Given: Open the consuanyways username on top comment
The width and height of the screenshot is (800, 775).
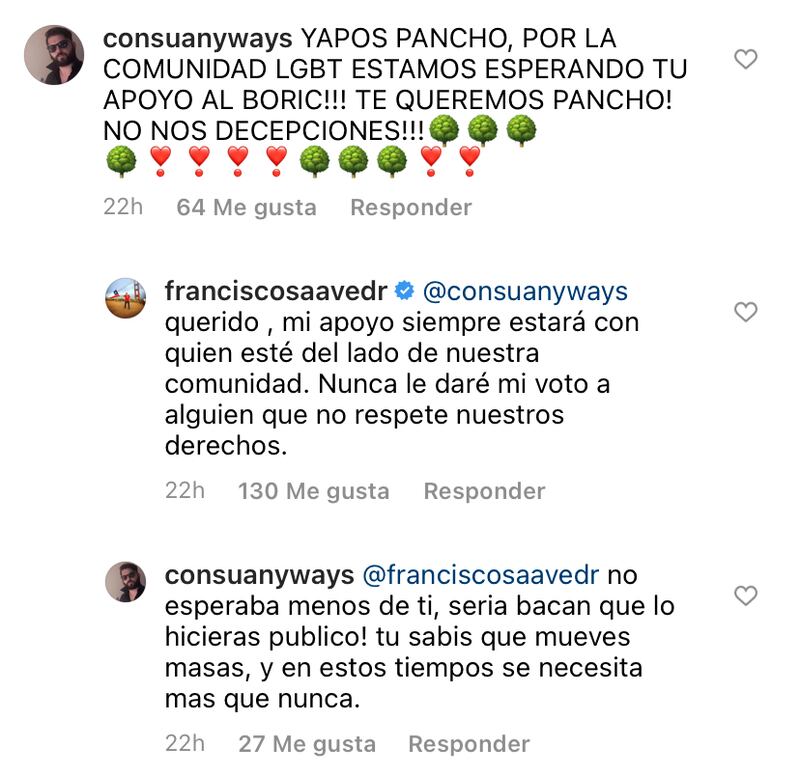Looking at the screenshot, I should pyautogui.click(x=197, y=39).
